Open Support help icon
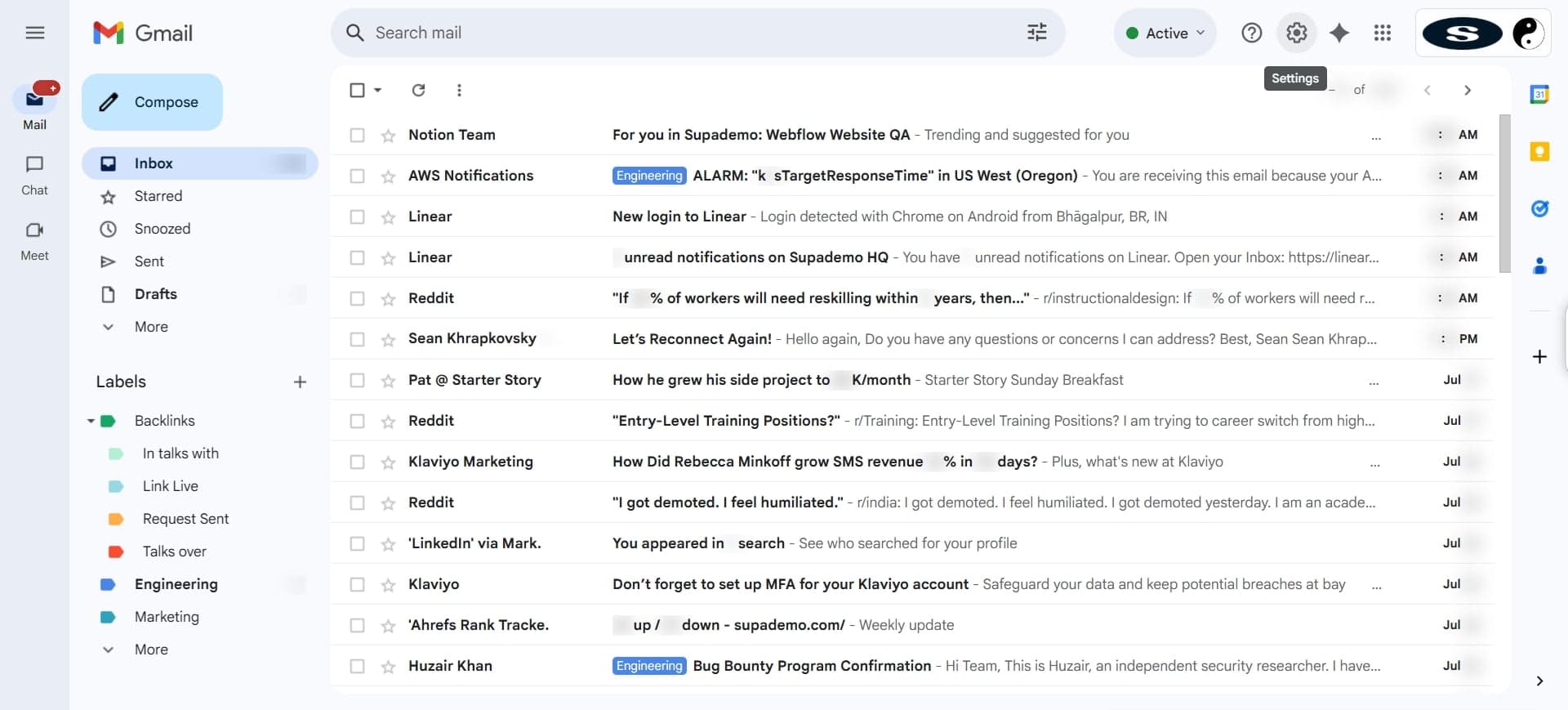 (x=1251, y=33)
